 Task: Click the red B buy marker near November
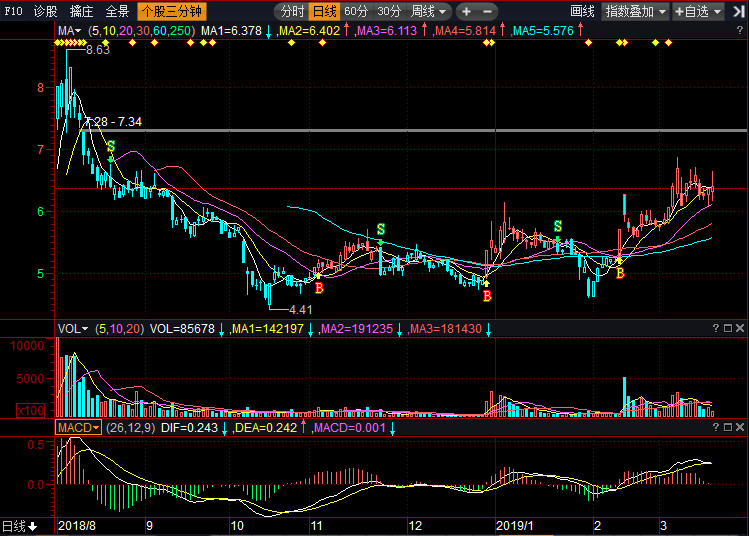click(x=319, y=288)
